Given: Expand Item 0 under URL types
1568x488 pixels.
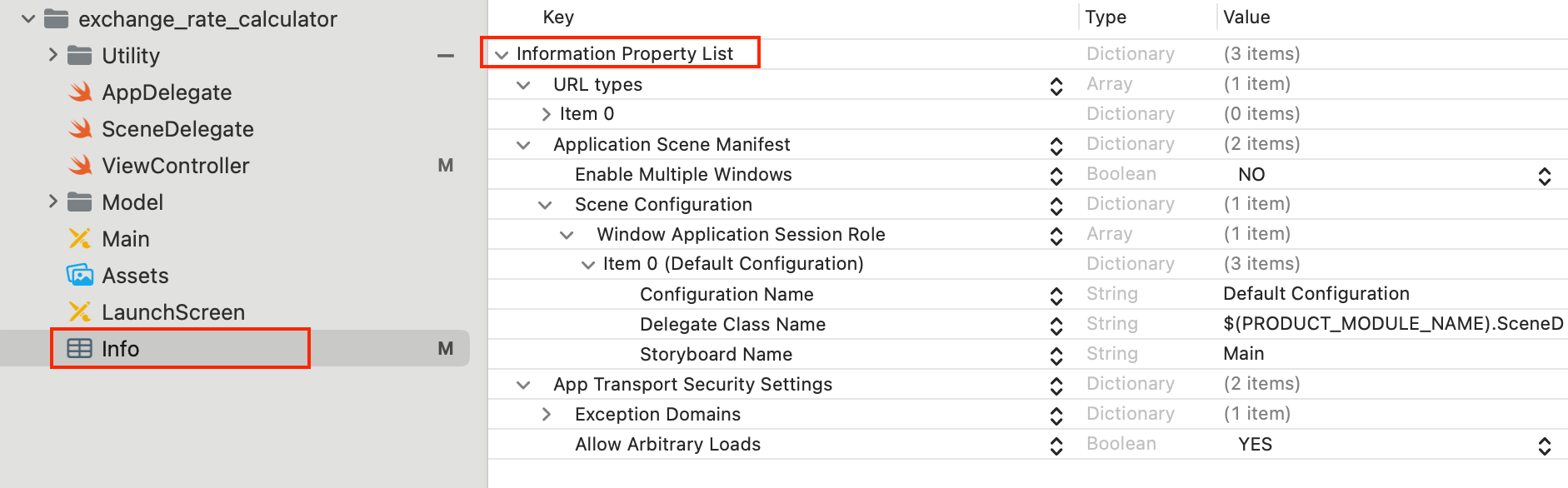Looking at the screenshot, I should pyautogui.click(x=546, y=113).
